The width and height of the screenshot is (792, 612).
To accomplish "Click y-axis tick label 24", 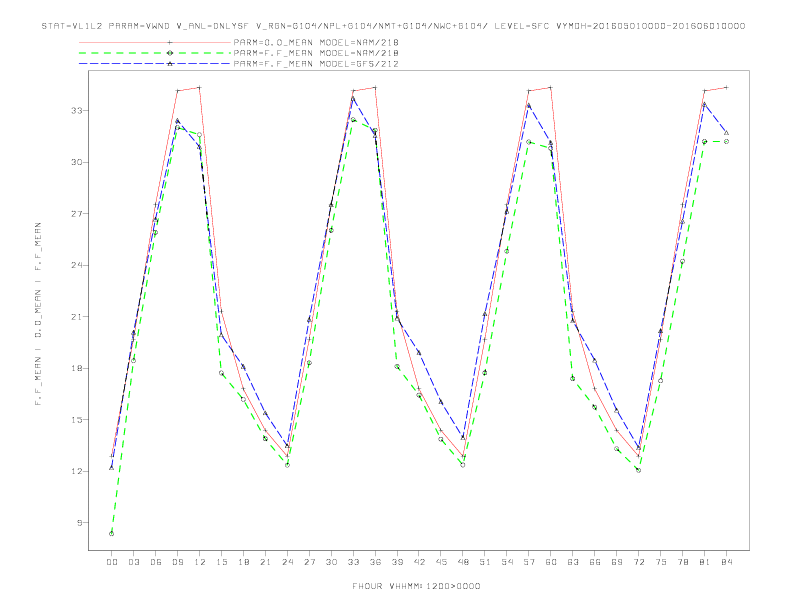I will point(77,265).
